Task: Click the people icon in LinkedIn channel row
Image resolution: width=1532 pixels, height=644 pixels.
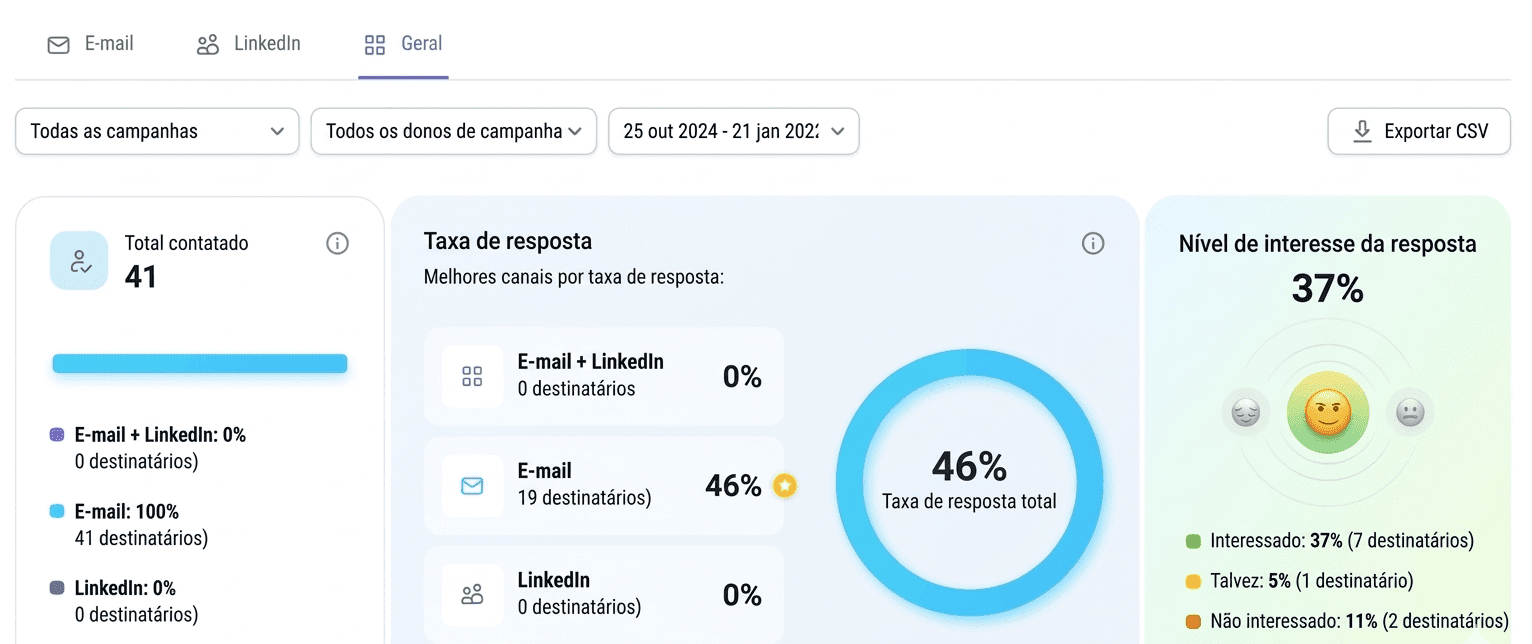Action: [472, 595]
